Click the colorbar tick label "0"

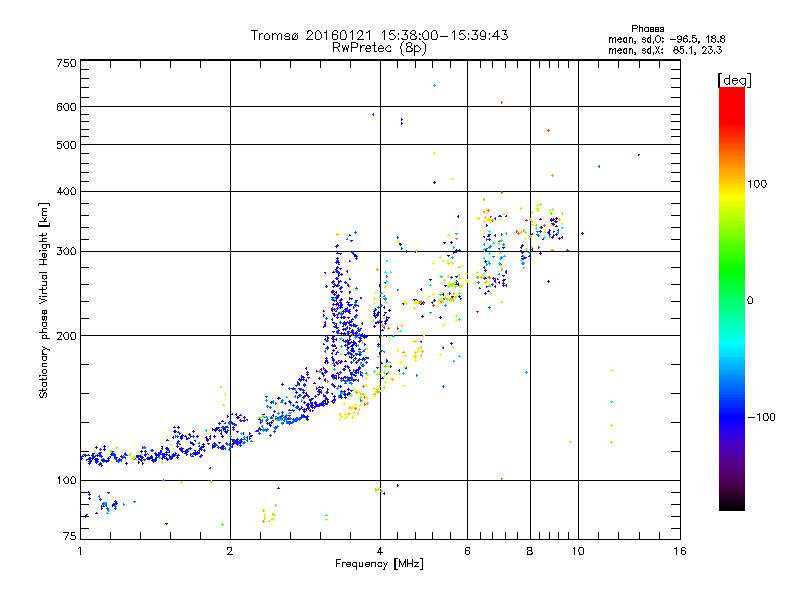point(750,301)
